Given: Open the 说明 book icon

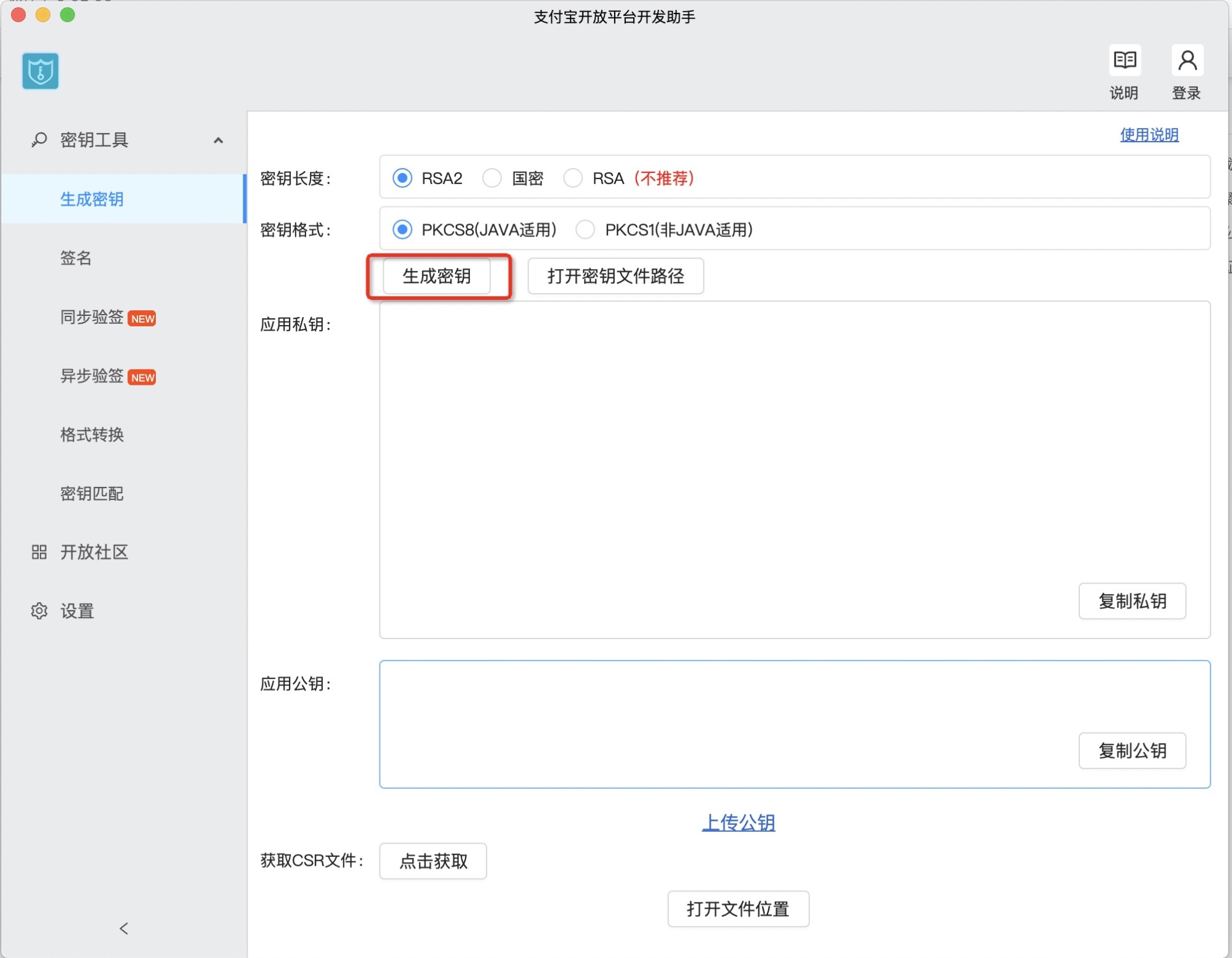Looking at the screenshot, I should [x=1125, y=60].
